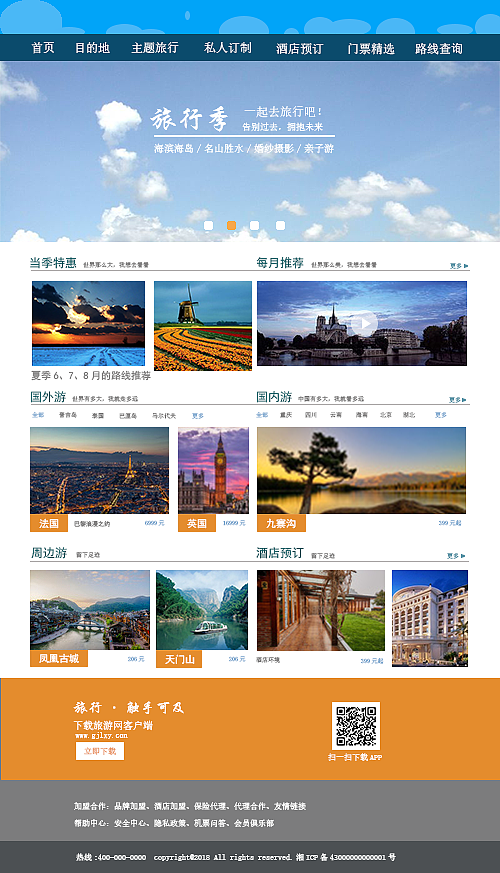The image size is (500, 873).
Task: Click 206 元 price beside 天门山
Action: coord(237,659)
